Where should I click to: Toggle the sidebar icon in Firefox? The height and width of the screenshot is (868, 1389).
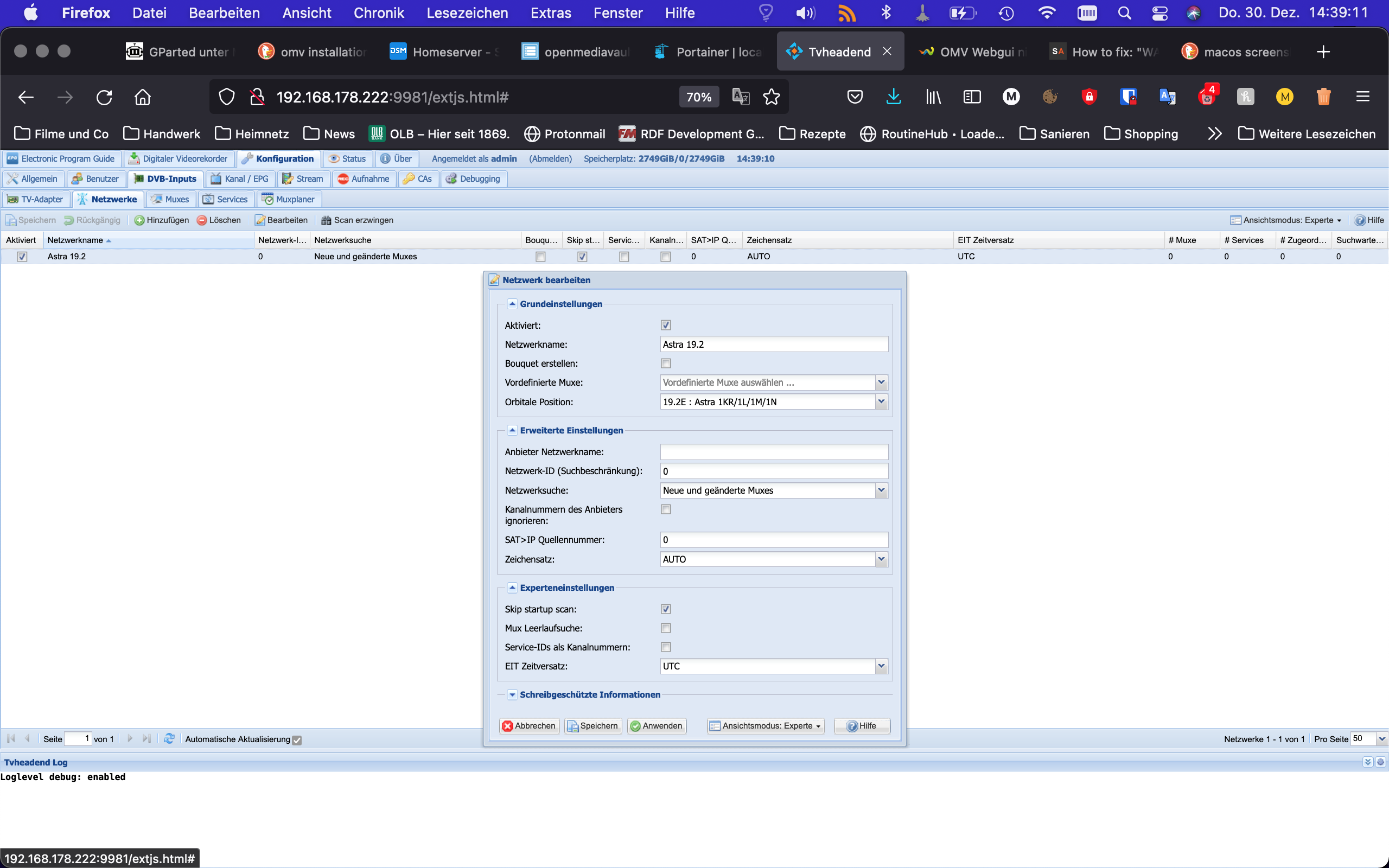click(972, 97)
